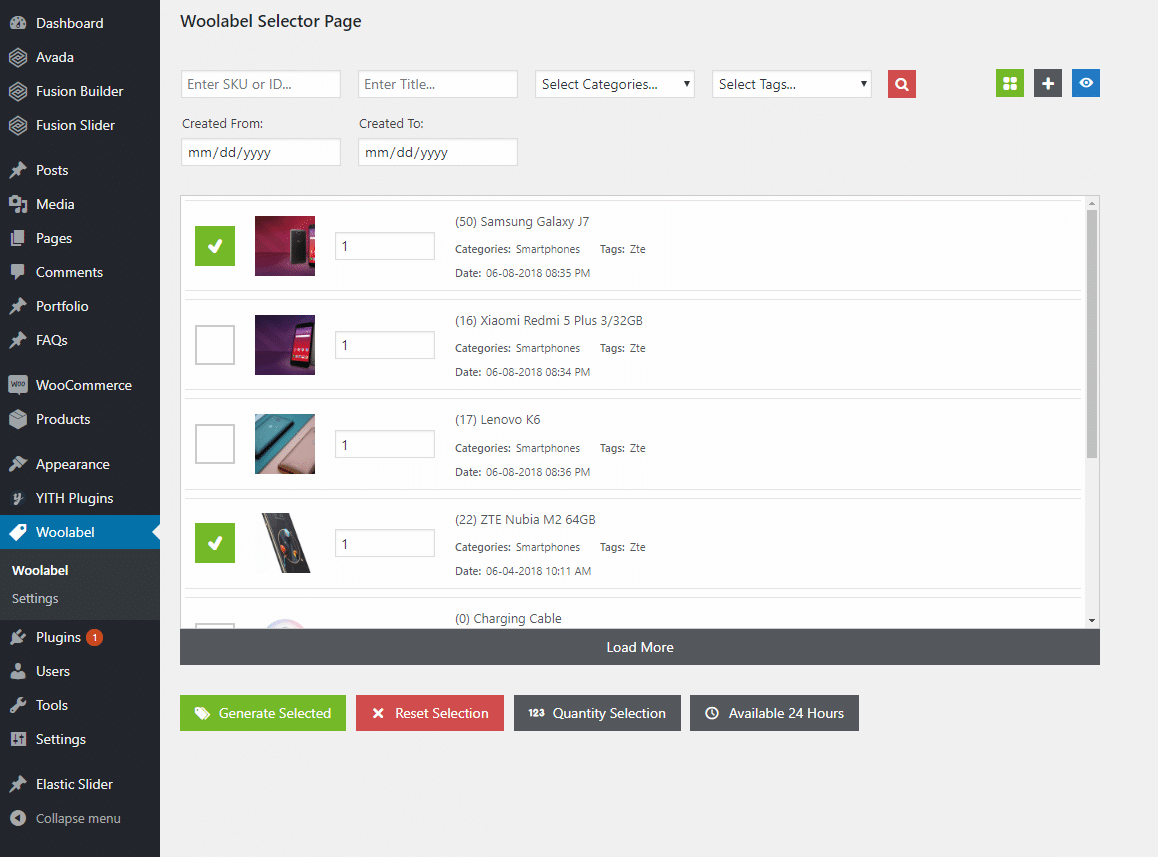This screenshot has height=857, width=1158.
Task: Open the Select Tags dropdown
Action: point(792,84)
